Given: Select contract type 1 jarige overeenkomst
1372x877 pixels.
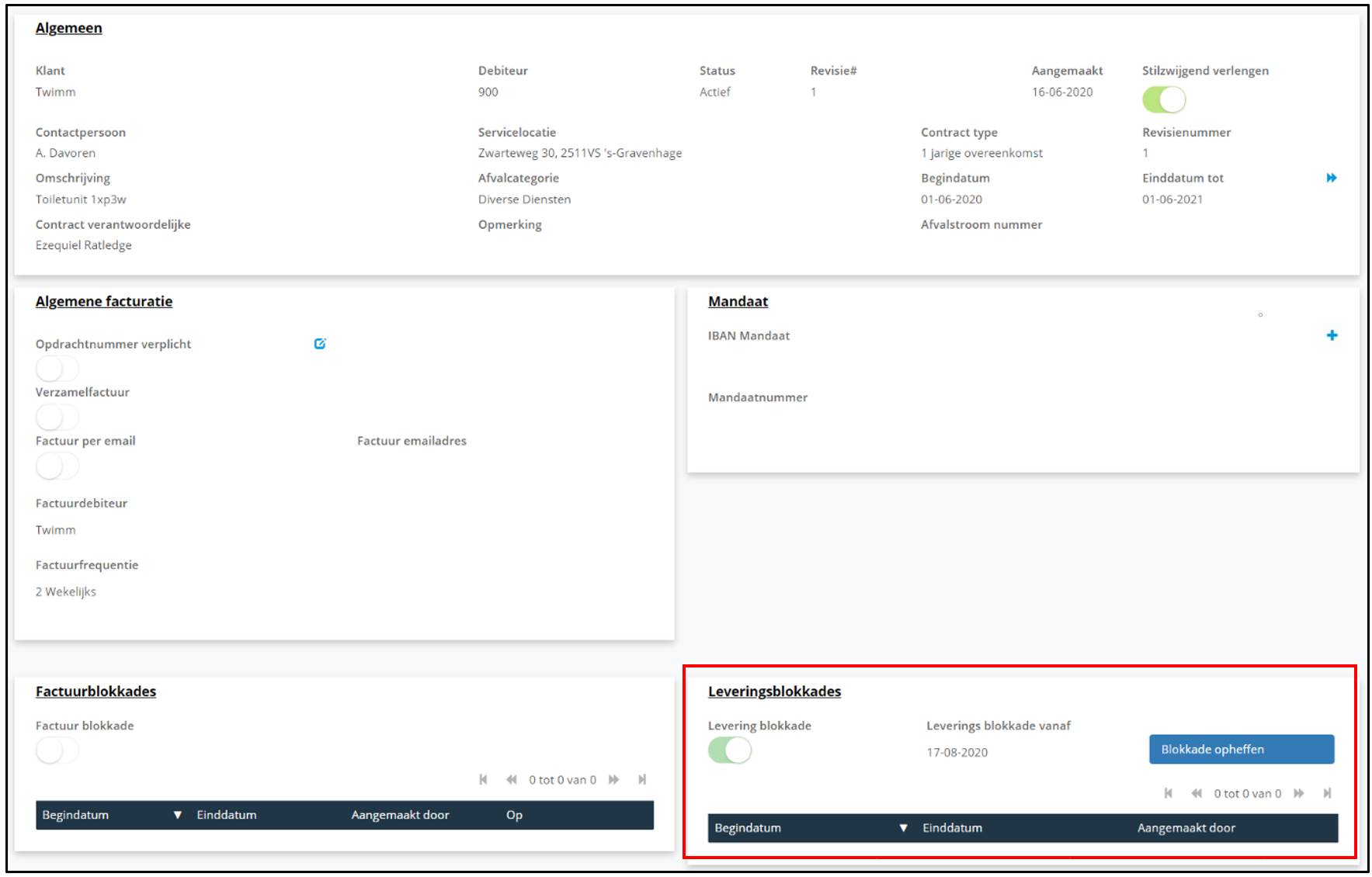Looking at the screenshot, I should click(981, 153).
